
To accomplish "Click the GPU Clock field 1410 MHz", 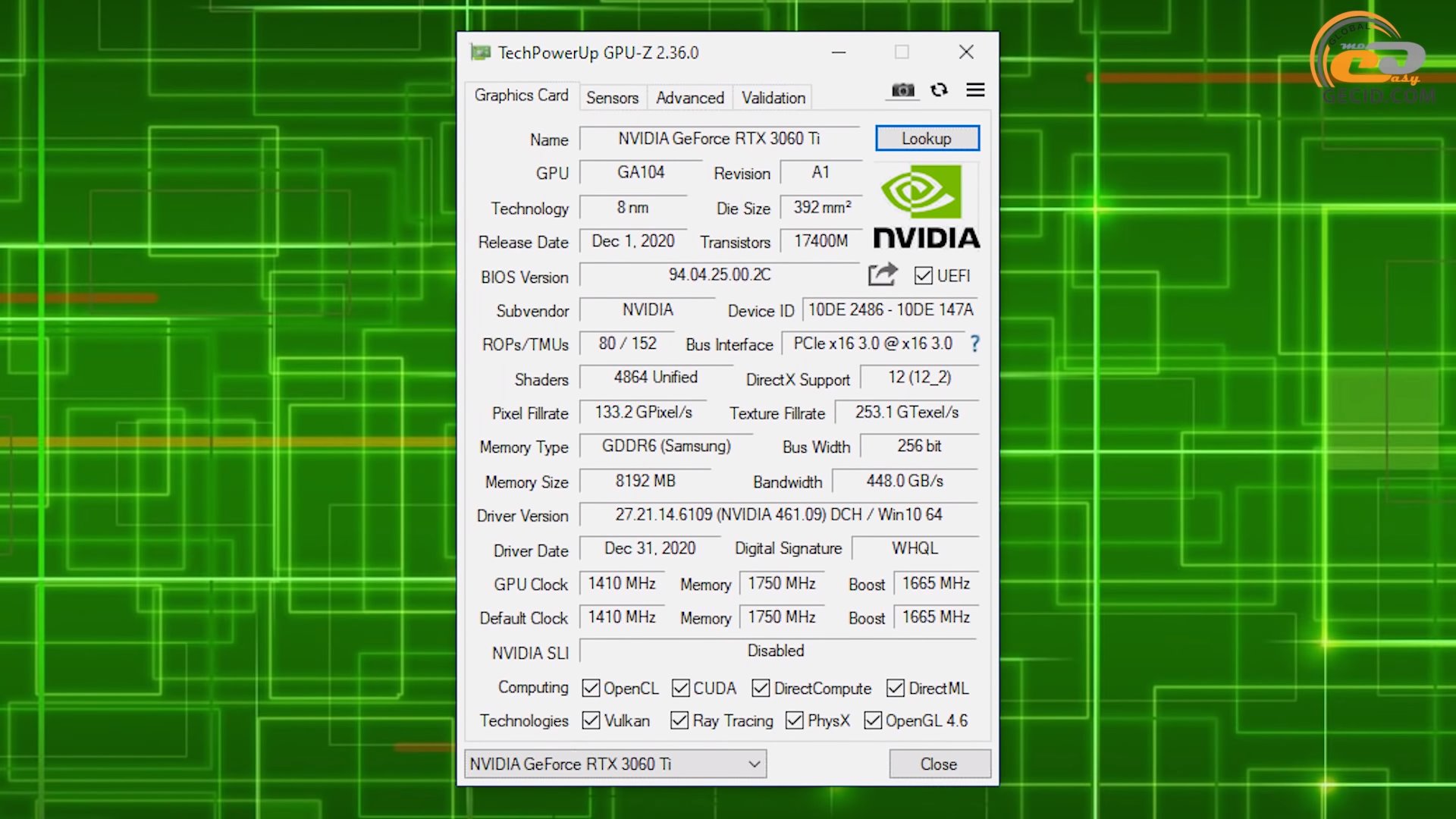I will [x=622, y=583].
